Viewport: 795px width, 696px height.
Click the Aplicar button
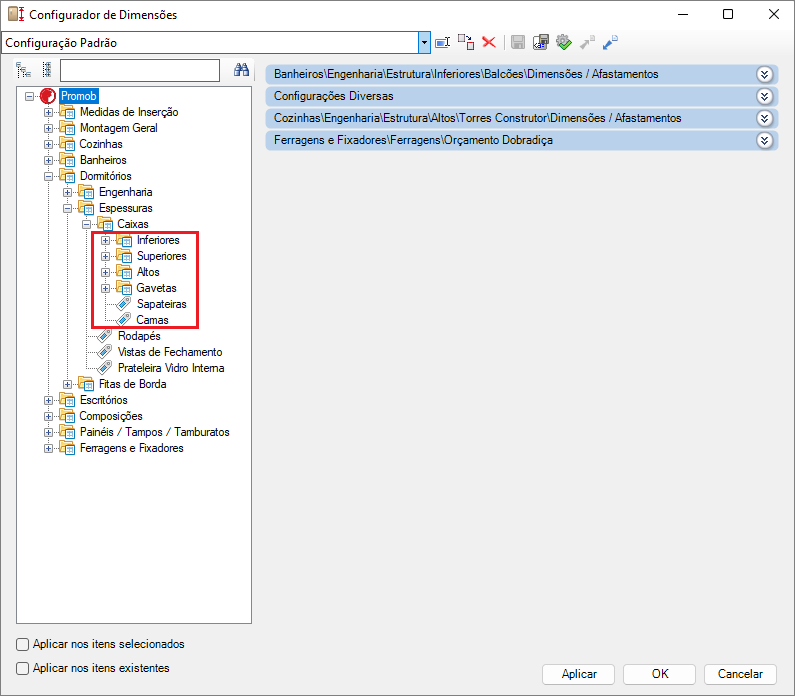click(x=579, y=674)
